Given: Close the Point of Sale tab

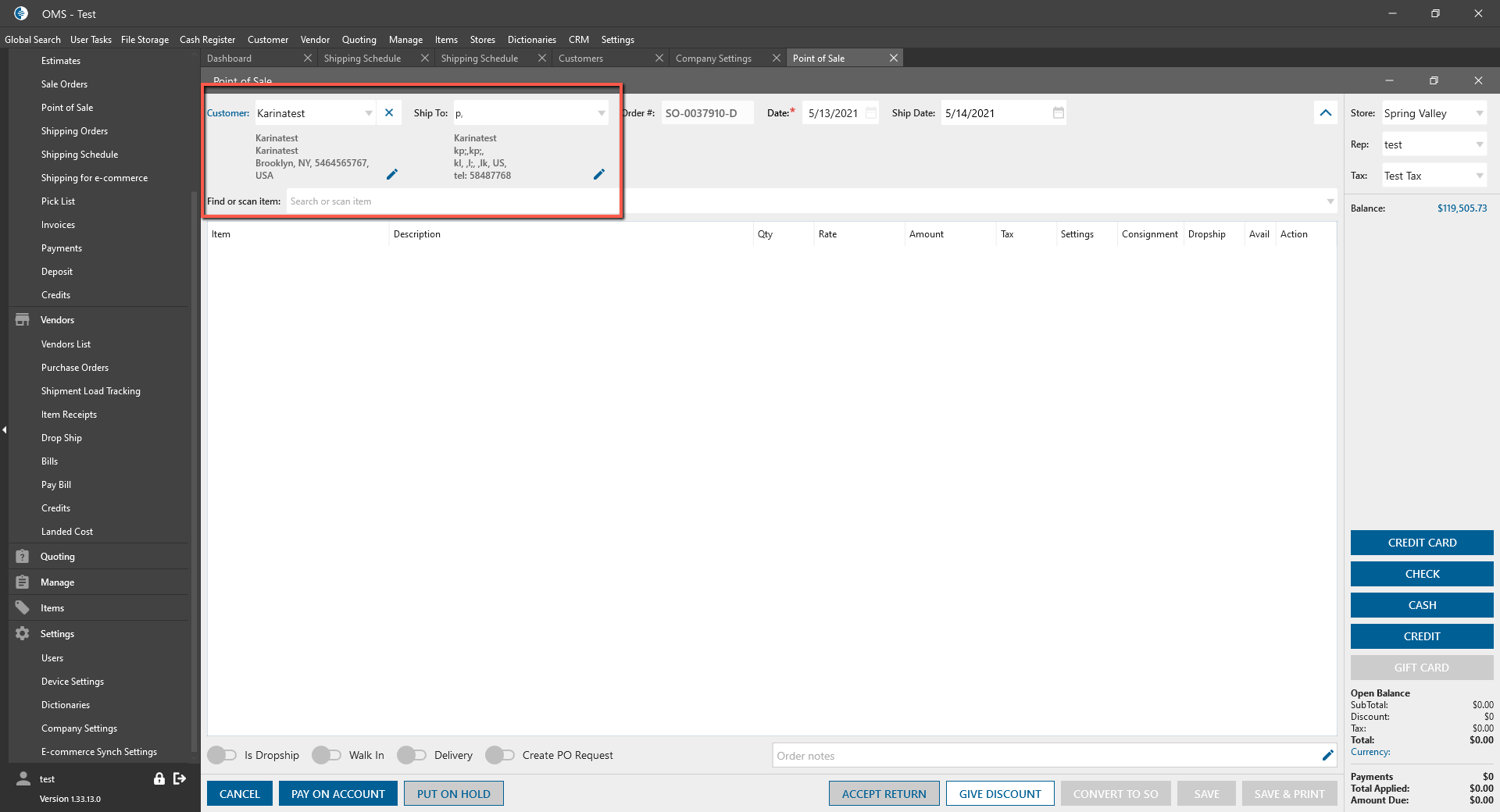Looking at the screenshot, I should coord(894,59).
